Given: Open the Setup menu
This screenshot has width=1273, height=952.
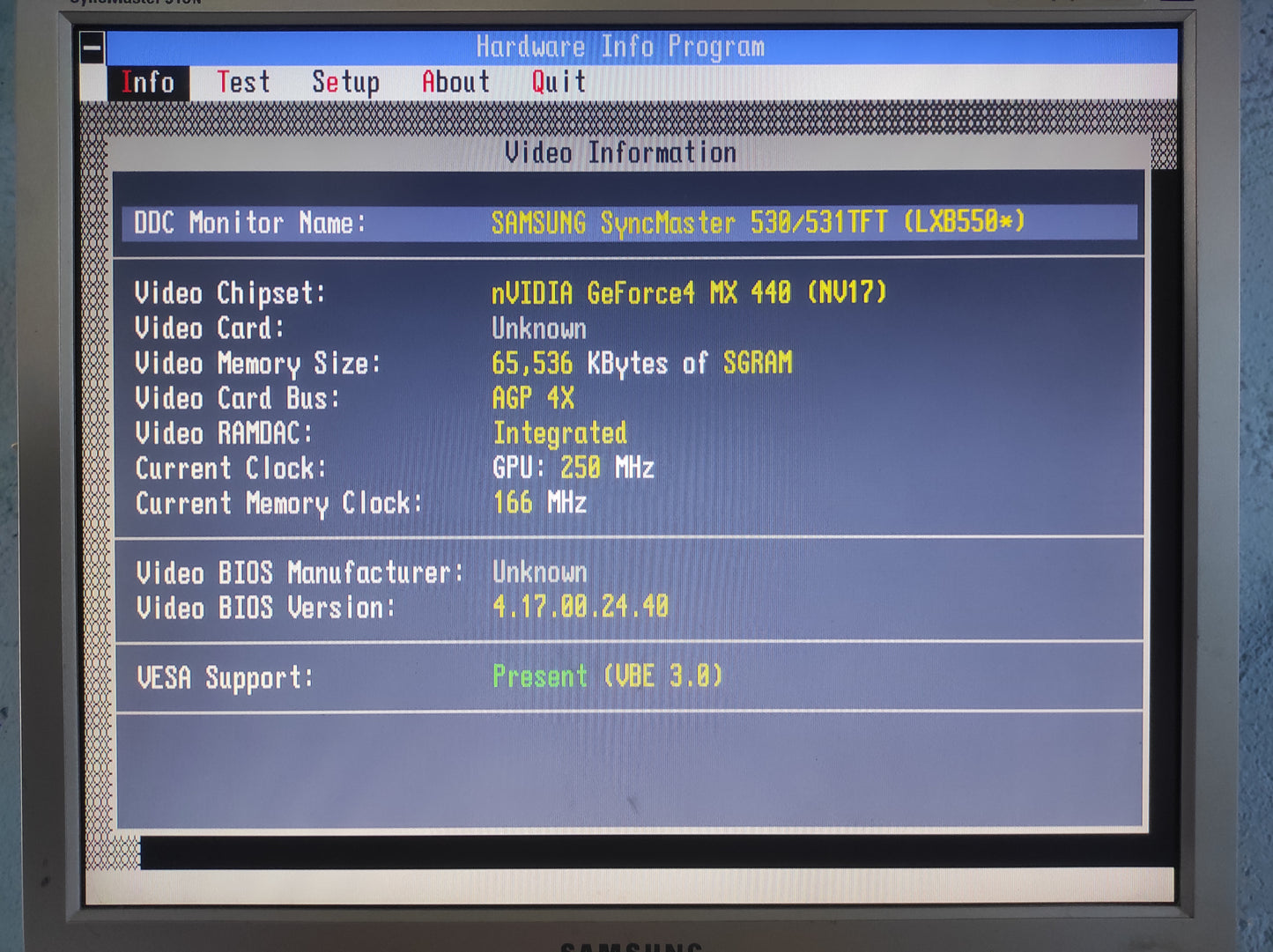Looking at the screenshot, I should [x=345, y=83].
